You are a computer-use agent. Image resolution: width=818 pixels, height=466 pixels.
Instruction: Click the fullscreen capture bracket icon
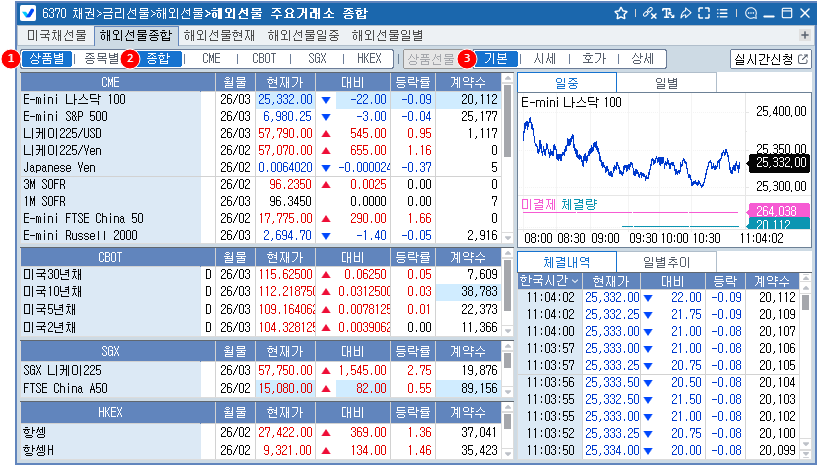tap(704, 14)
